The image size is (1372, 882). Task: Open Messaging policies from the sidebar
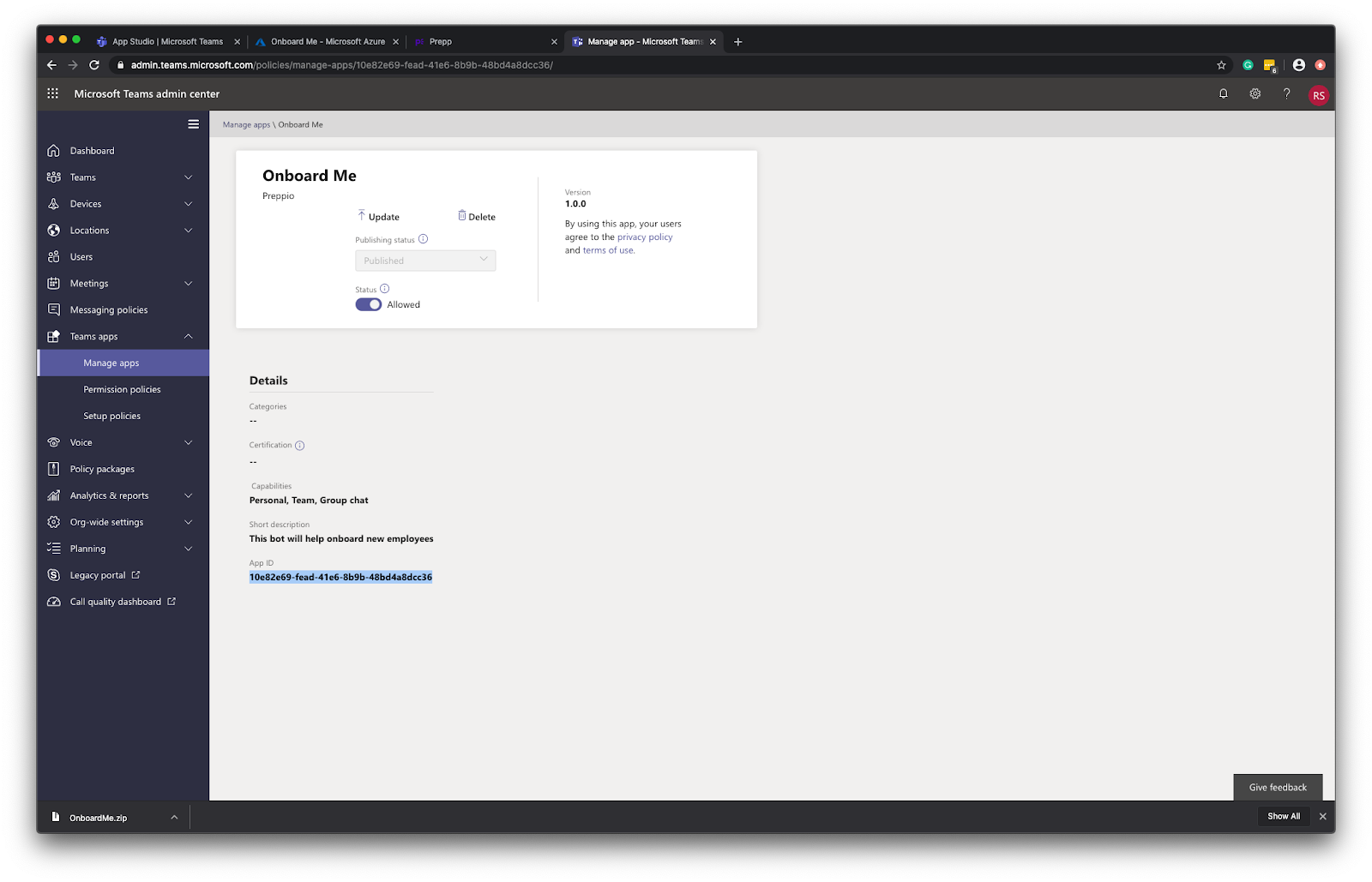108,309
